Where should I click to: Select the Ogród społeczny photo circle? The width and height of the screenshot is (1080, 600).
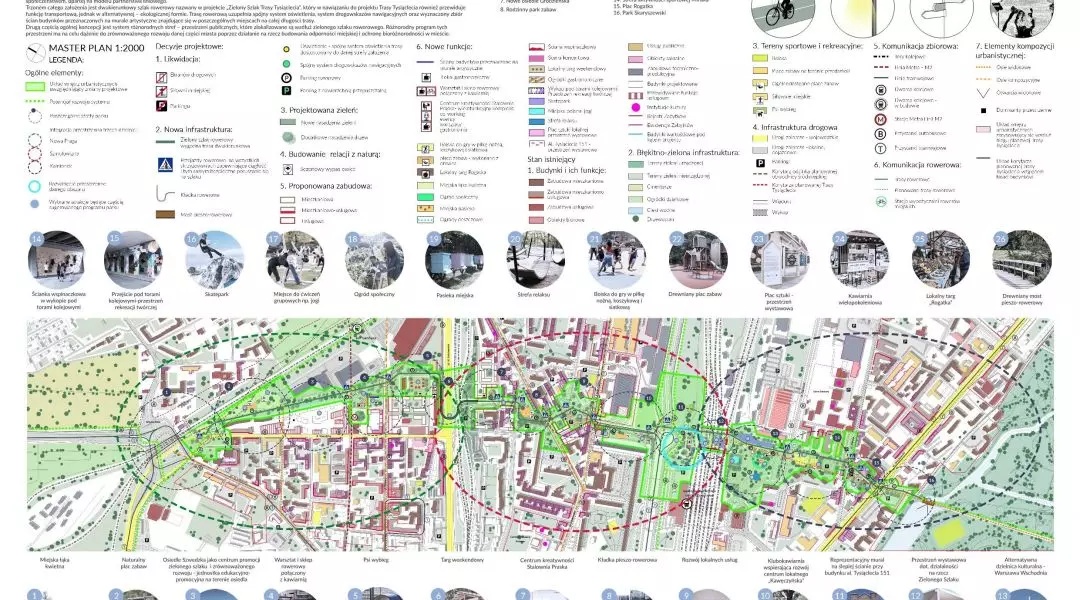tap(374, 260)
